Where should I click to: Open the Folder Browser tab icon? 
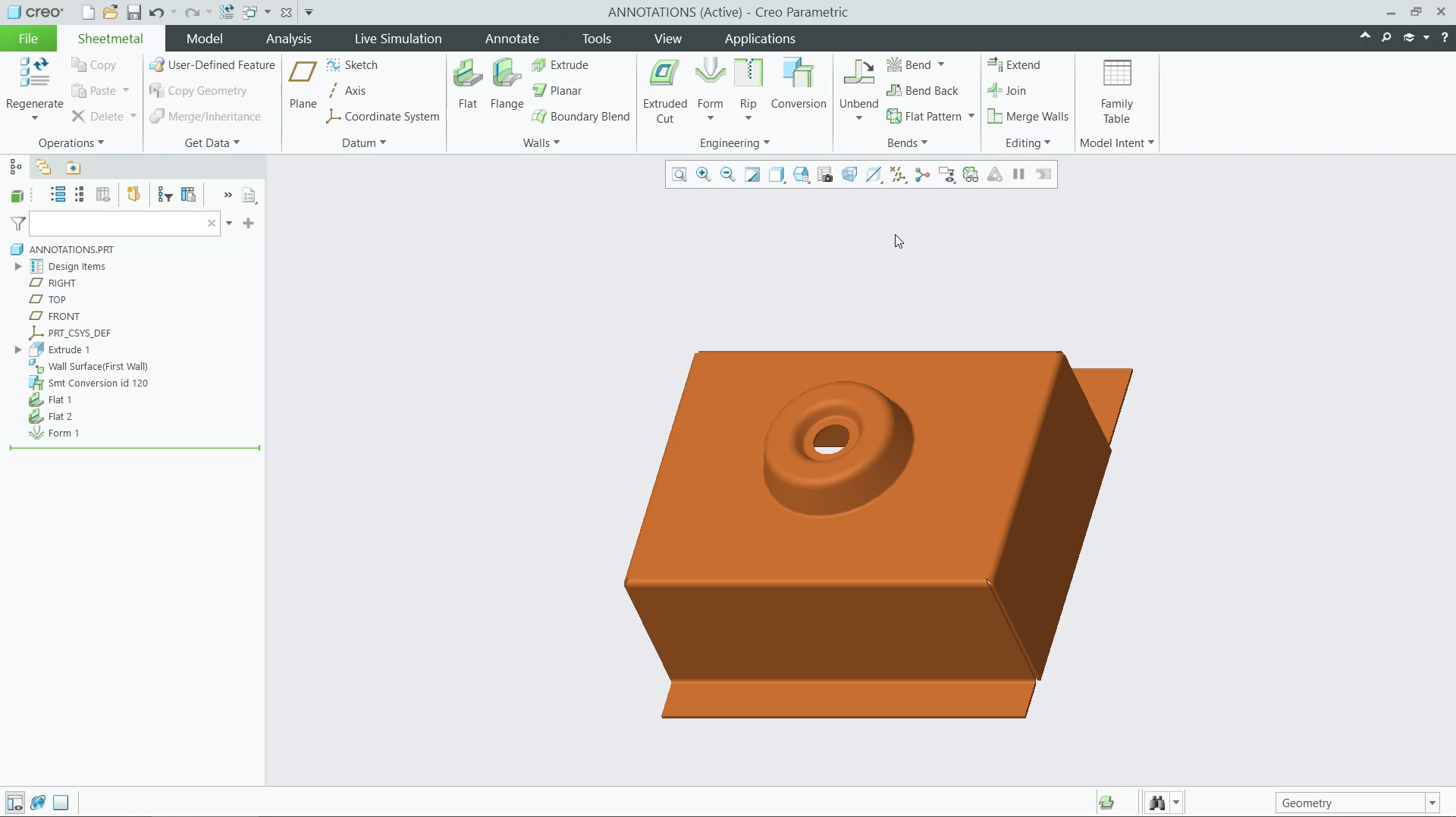(x=43, y=167)
